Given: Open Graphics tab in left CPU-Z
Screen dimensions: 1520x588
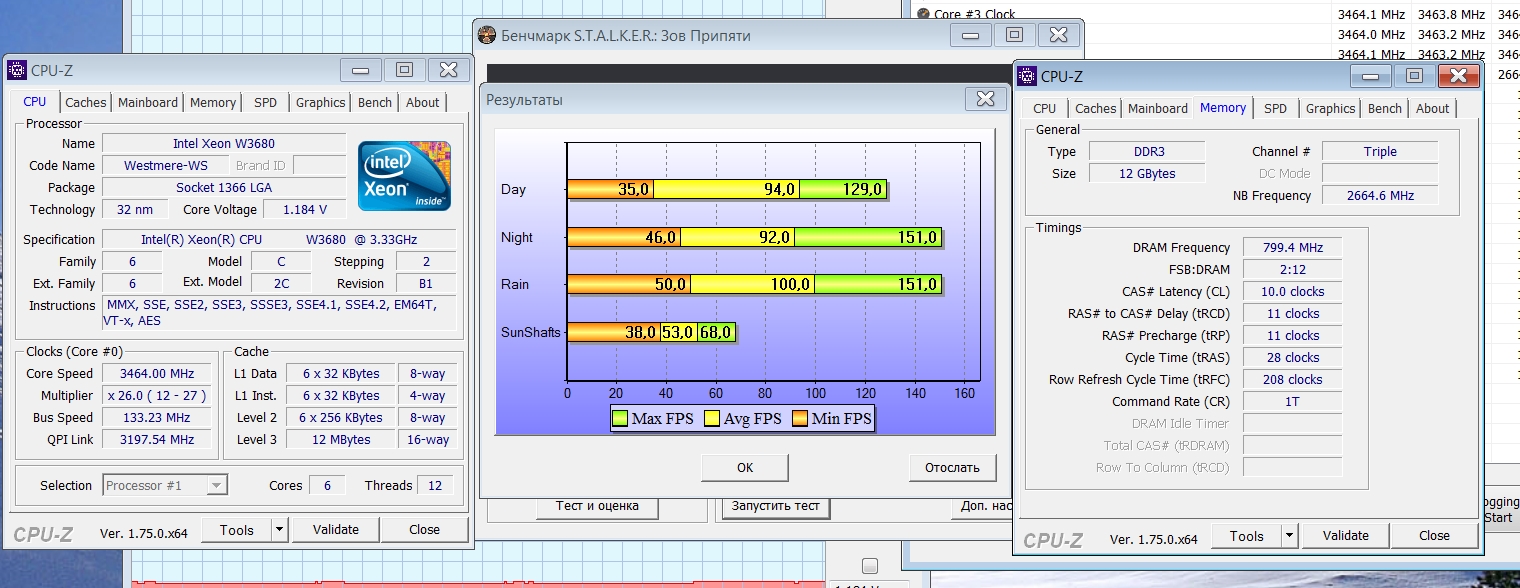Looking at the screenshot, I should pyautogui.click(x=321, y=102).
